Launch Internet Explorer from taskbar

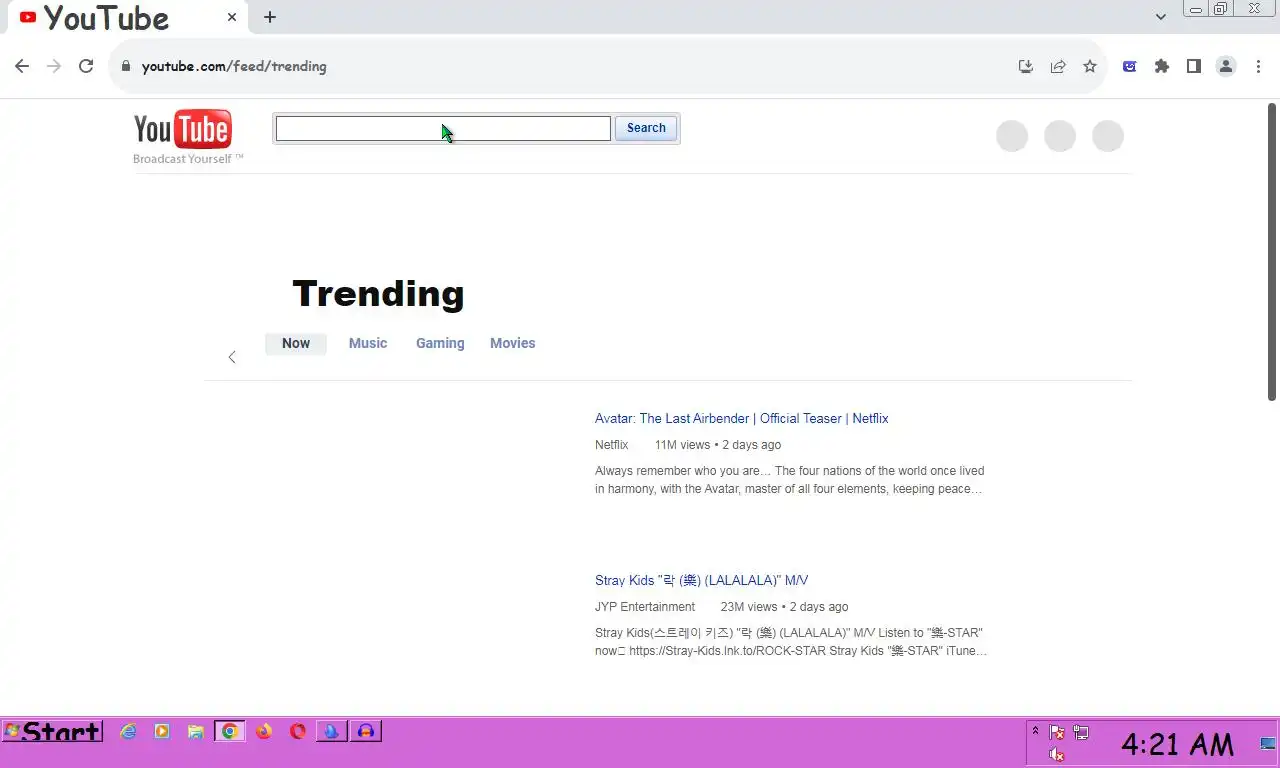click(128, 731)
